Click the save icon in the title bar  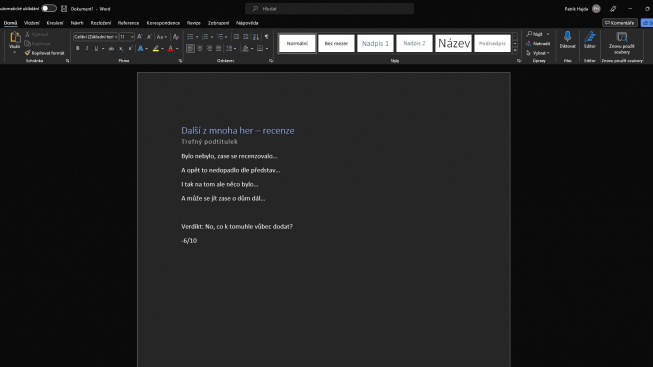click(64, 8)
